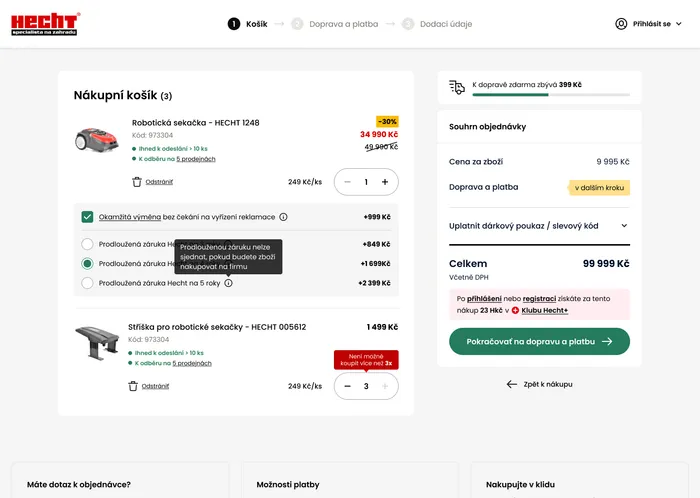Select the Košík step

coord(247,24)
